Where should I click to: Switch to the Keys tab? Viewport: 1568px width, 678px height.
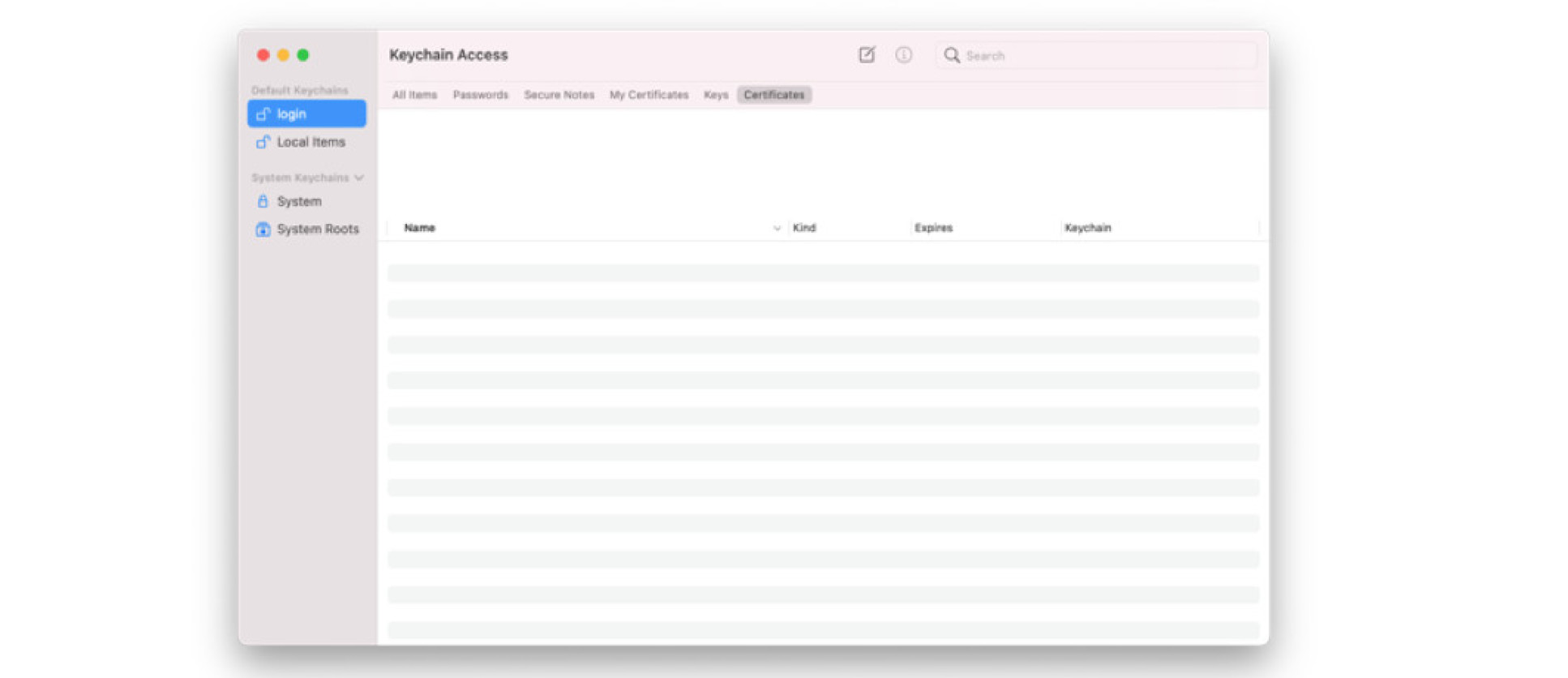[x=716, y=95]
